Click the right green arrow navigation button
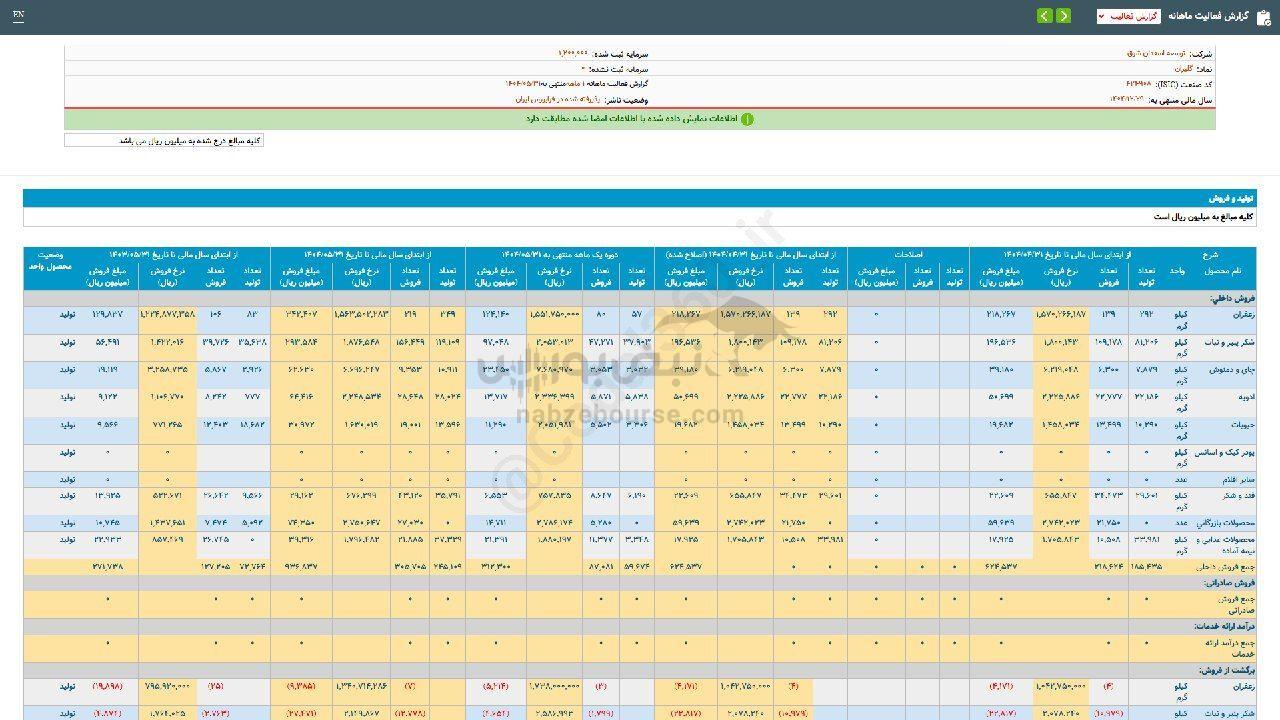Image resolution: width=1280 pixels, height=720 pixels. [x=1063, y=16]
